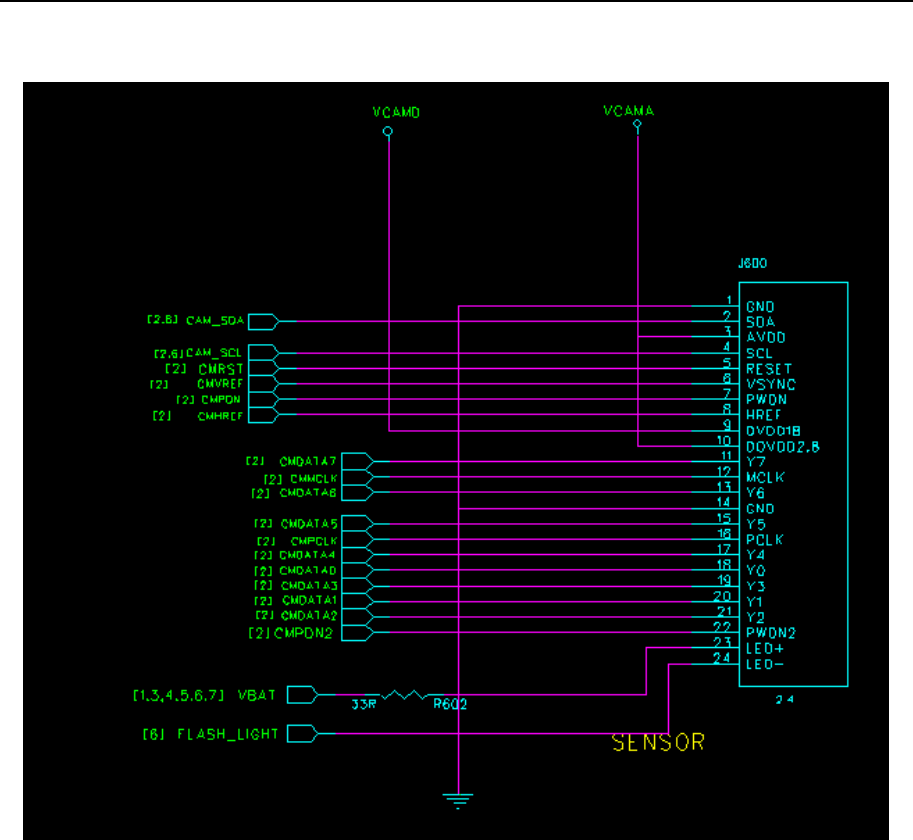The image size is (913, 840).
Task: Select the CMRST port symbol
Action: tap(264, 368)
